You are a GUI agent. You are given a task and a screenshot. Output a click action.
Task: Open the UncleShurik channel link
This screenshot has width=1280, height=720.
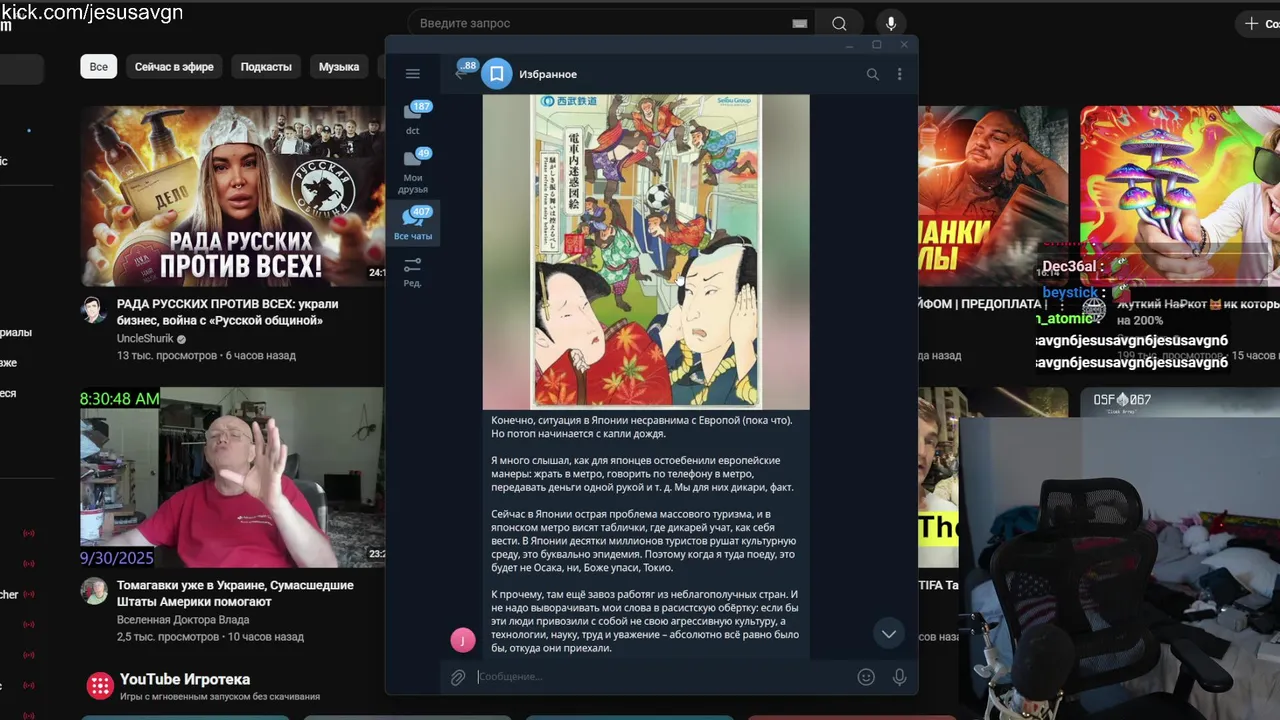tap(145, 339)
